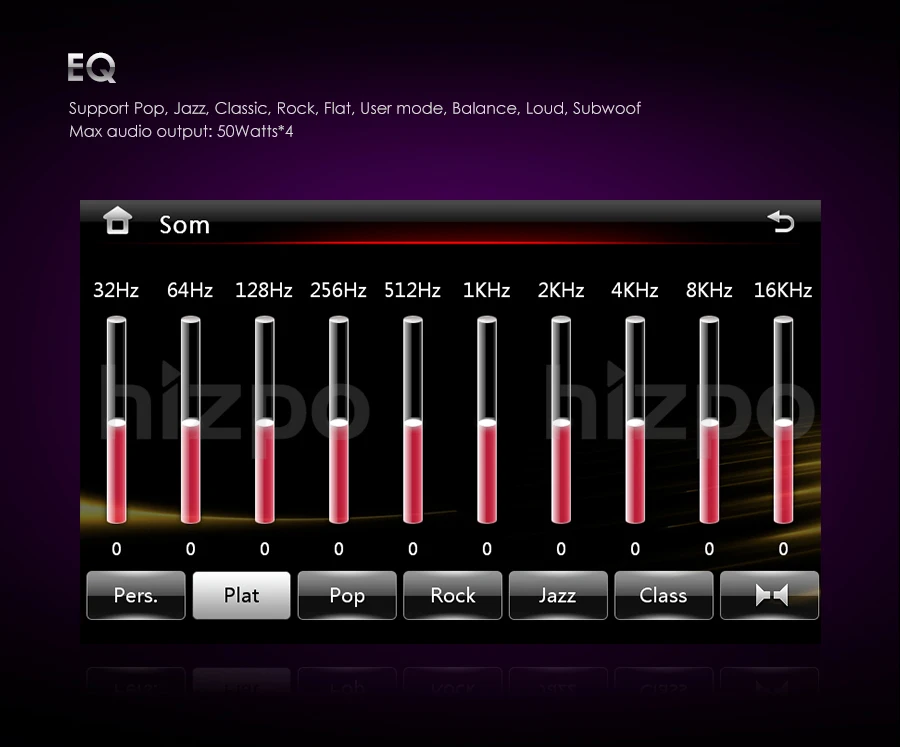This screenshot has width=900, height=747.
Task: Adjust the 1KHz band slider
Action: [x=487, y=420]
